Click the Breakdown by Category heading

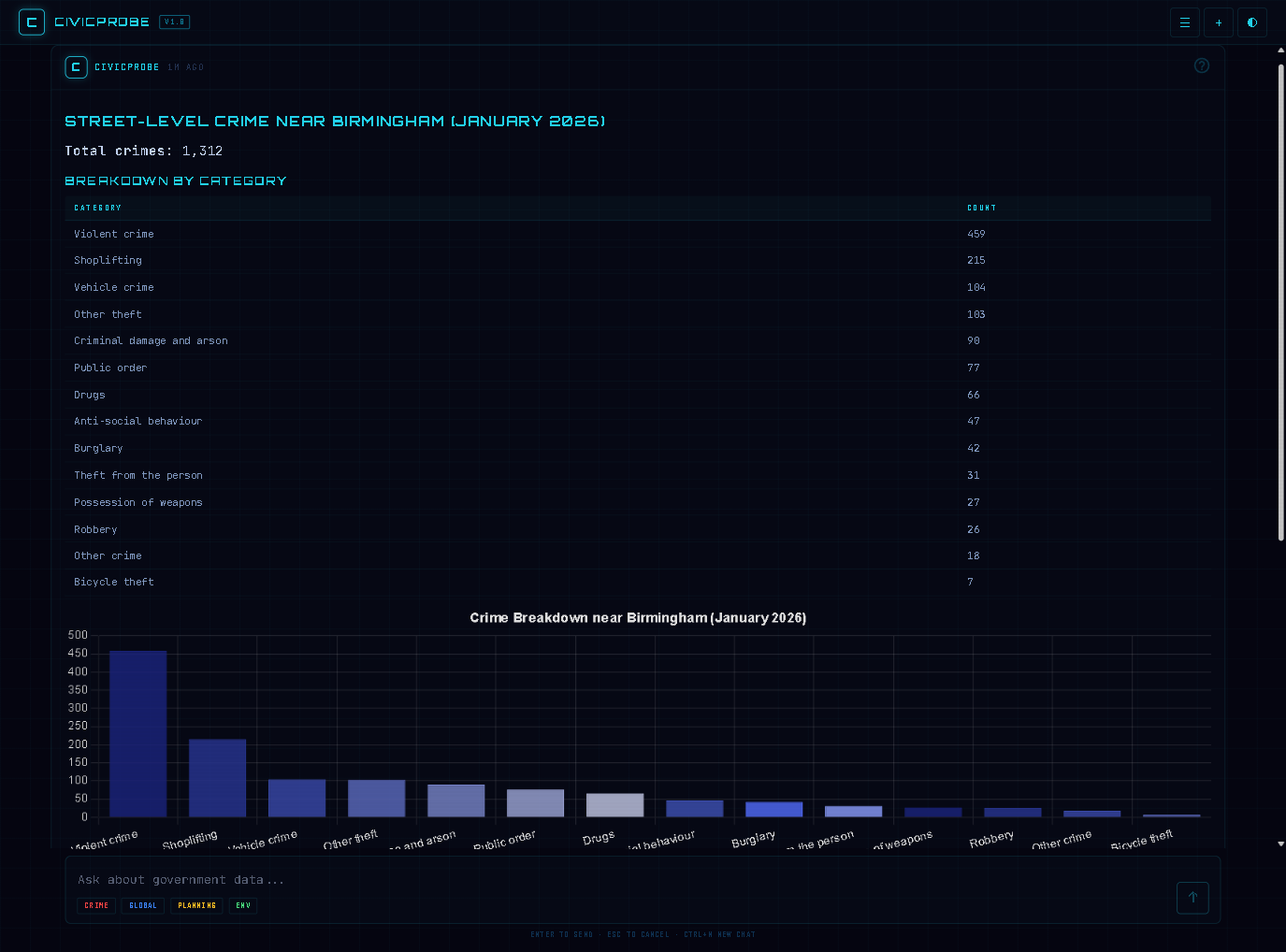pos(175,180)
